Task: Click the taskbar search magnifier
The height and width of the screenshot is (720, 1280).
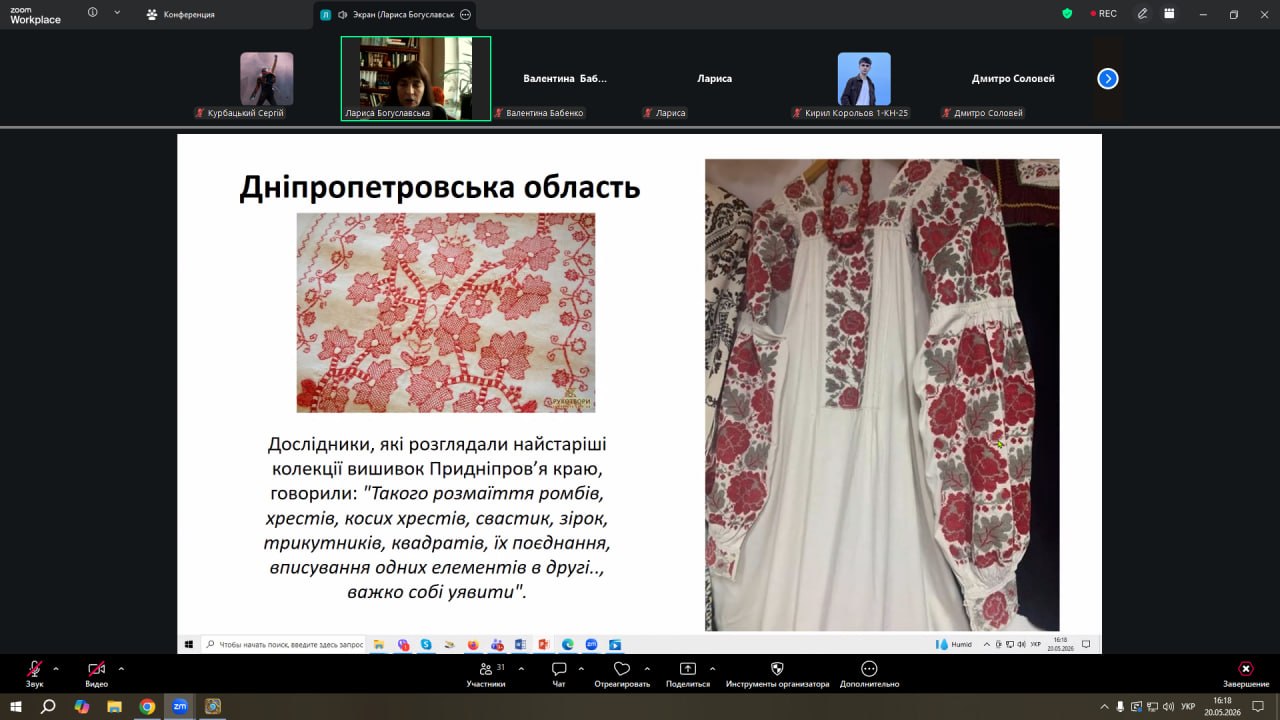Action: click(48, 706)
